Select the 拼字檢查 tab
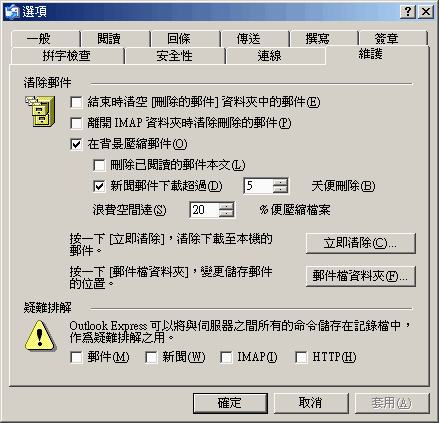 click(x=67, y=56)
